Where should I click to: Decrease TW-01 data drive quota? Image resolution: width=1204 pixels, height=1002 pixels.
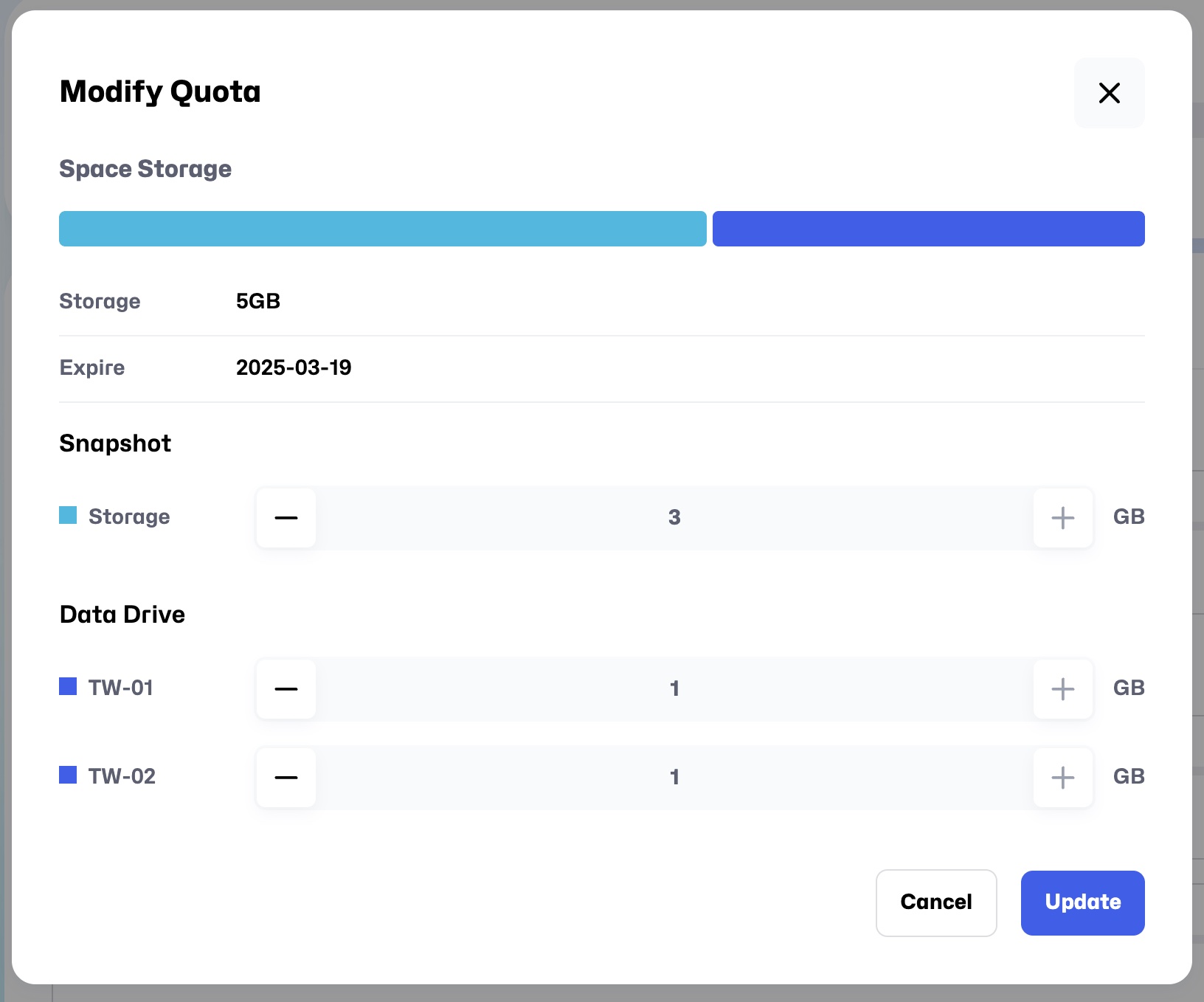(286, 688)
